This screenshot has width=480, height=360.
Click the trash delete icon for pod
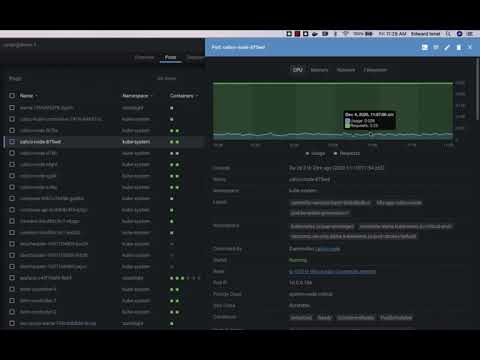[x=459, y=47]
